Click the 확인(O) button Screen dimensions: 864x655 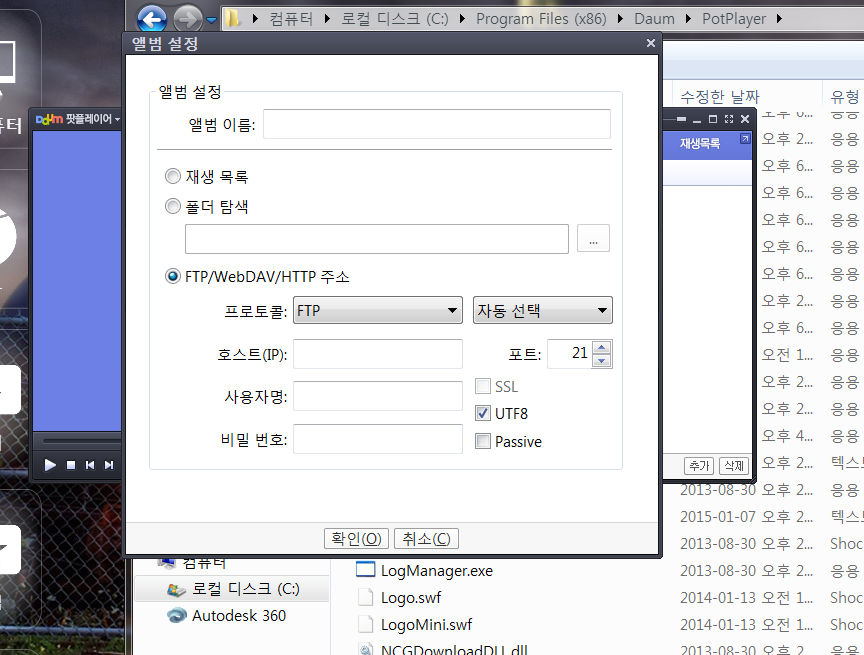(x=356, y=538)
